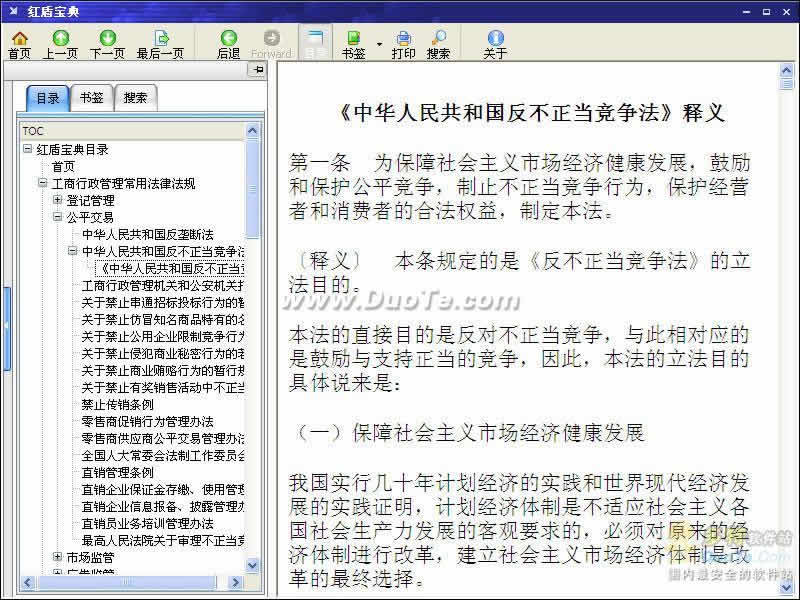This screenshot has width=800, height=600.
Task: Open 搜索 search from the toolbar
Action: 438,43
